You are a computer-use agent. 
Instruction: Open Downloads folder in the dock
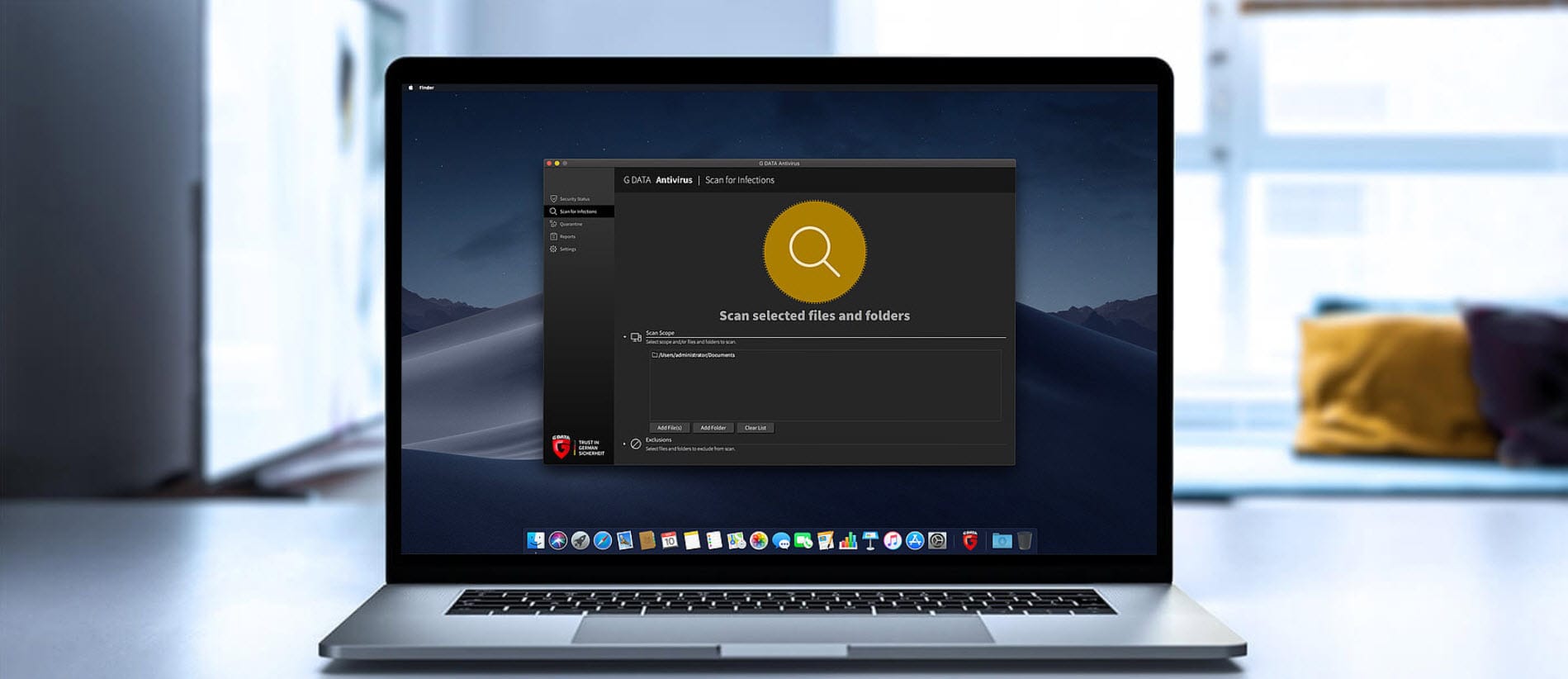[x=1002, y=540]
